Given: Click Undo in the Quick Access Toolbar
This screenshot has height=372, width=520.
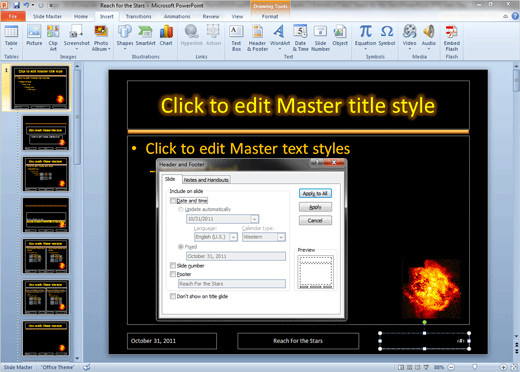Looking at the screenshot, I should pos(26,5).
